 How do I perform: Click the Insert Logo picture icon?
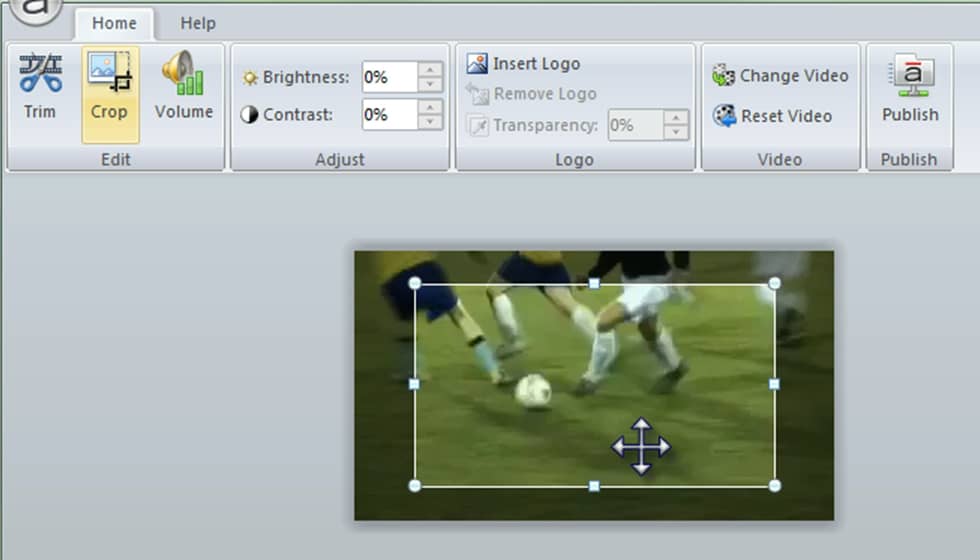(477, 63)
